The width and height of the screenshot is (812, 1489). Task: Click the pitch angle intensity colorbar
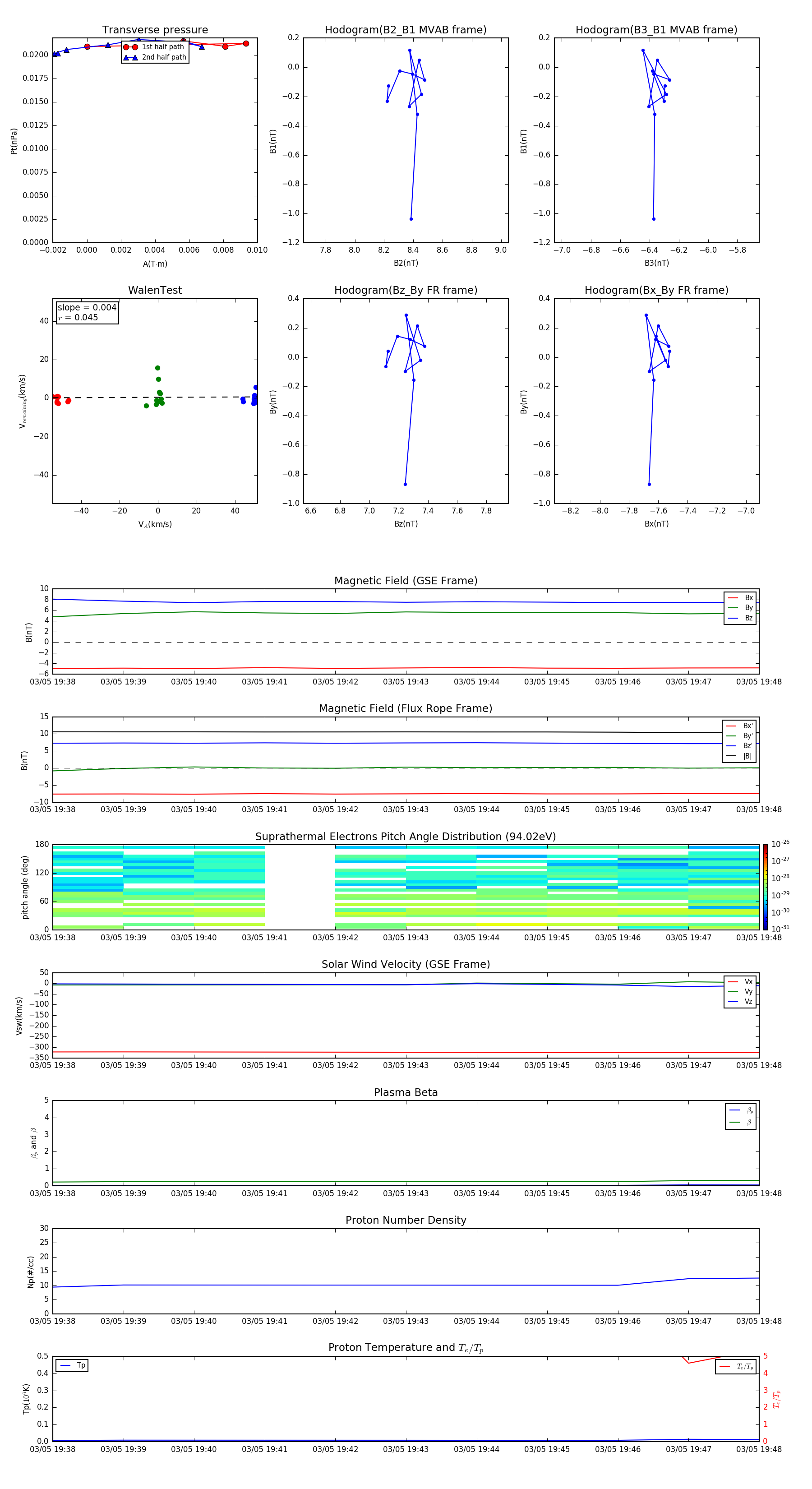[765, 887]
